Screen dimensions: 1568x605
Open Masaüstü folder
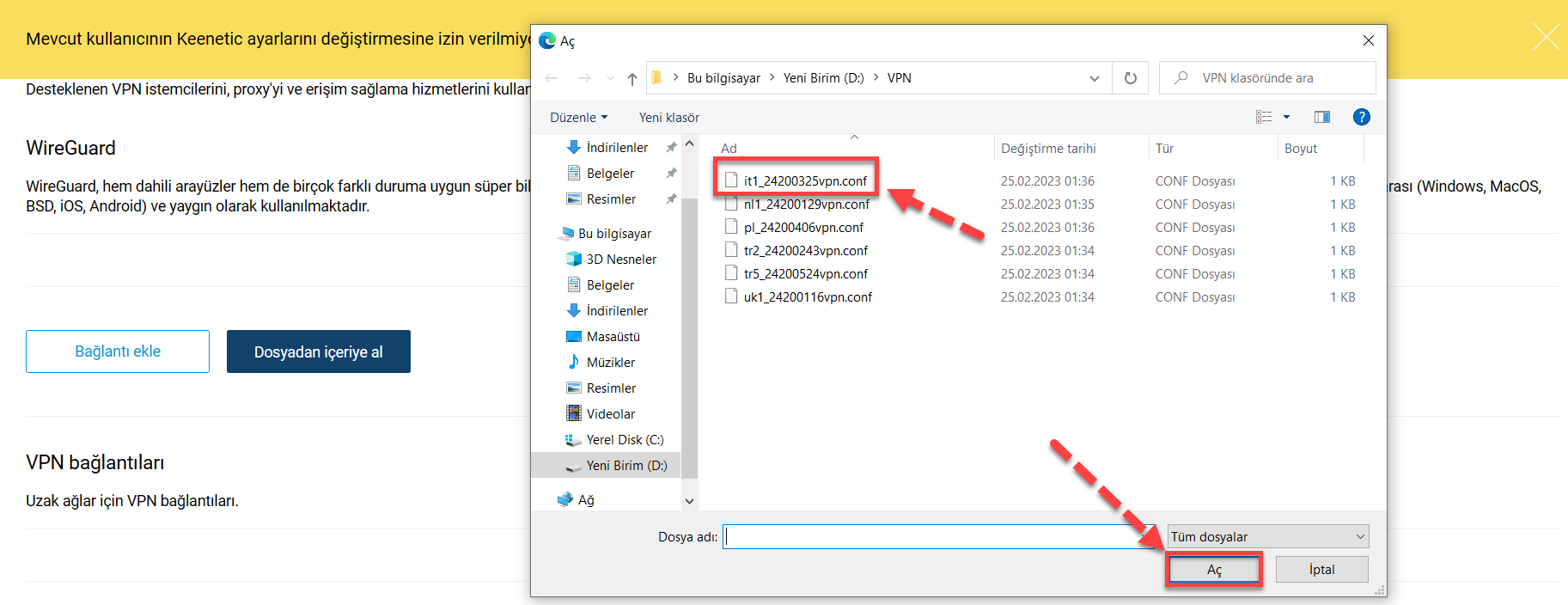coord(613,337)
